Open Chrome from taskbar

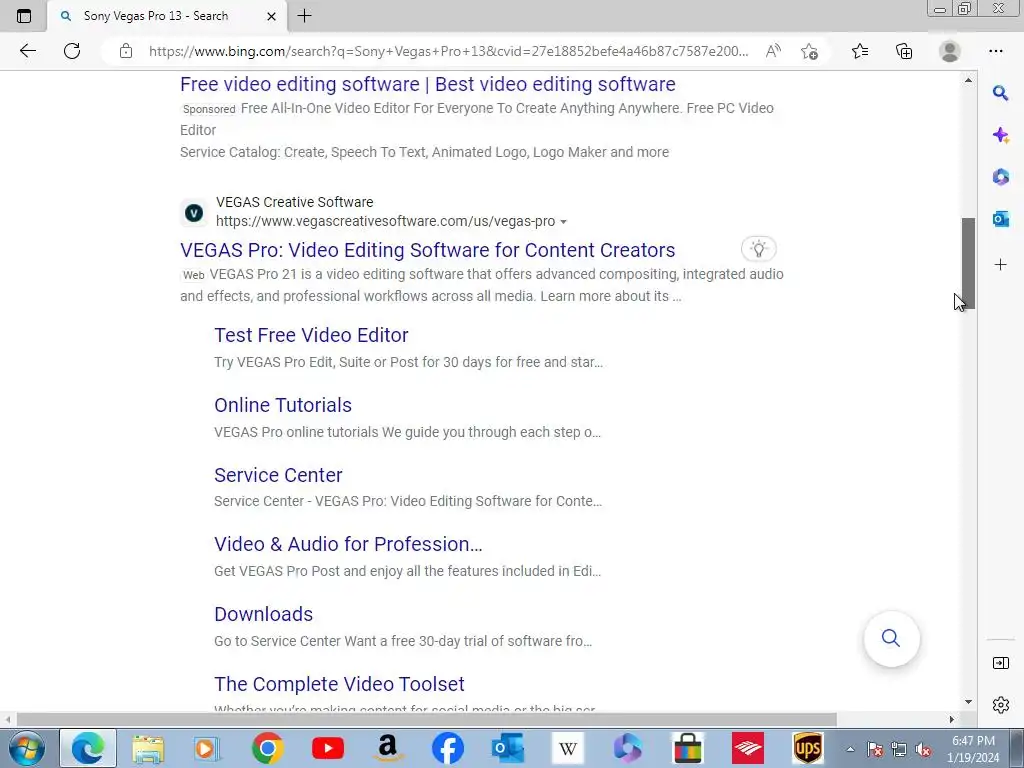(x=267, y=748)
